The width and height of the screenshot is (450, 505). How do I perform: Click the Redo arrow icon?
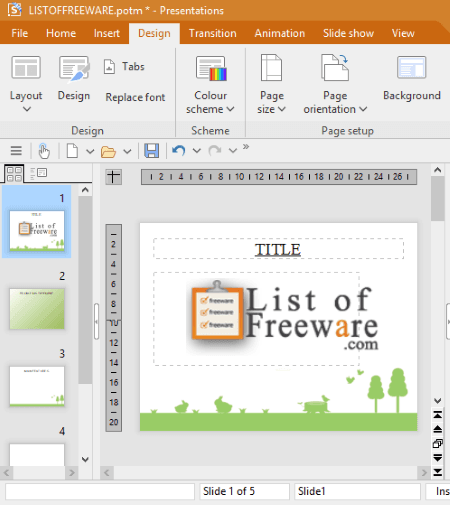215,151
